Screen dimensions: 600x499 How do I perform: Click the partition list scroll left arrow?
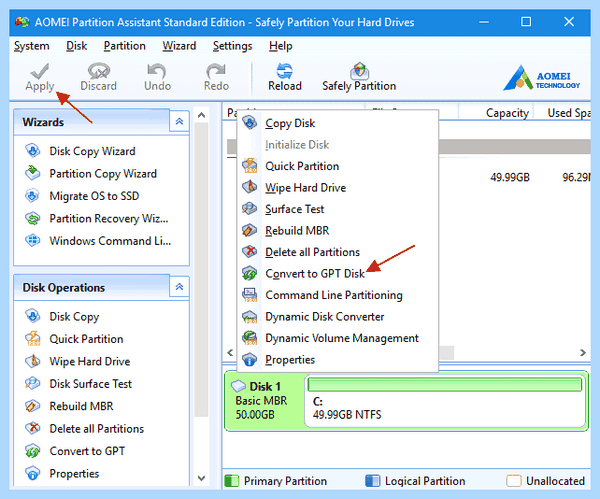pyautogui.click(x=230, y=352)
